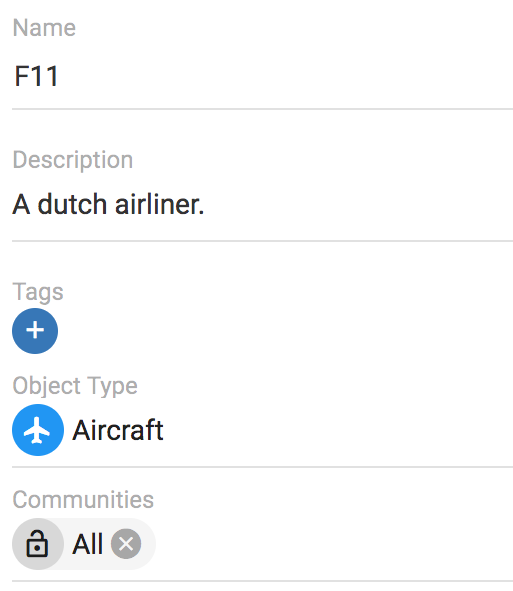Screen dimensions: 513x591
Task: Open the Aircraft object type selector
Action: click(x=262, y=430)
